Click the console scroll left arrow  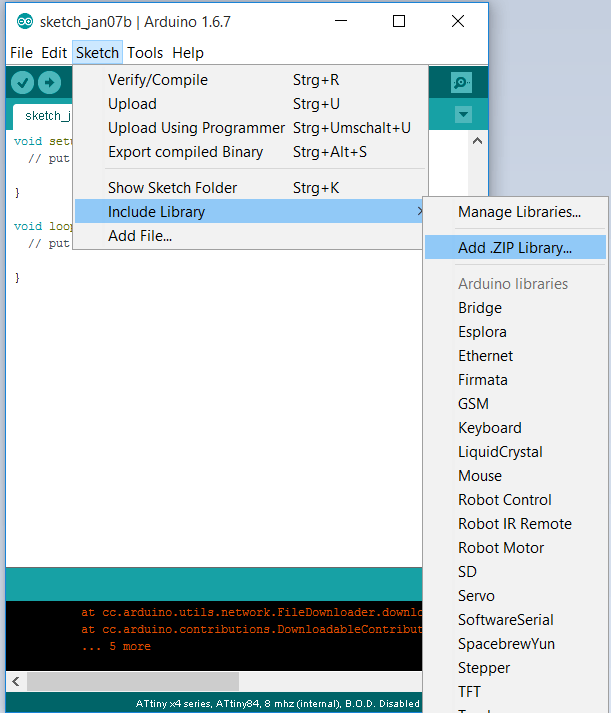pos(16,681)
